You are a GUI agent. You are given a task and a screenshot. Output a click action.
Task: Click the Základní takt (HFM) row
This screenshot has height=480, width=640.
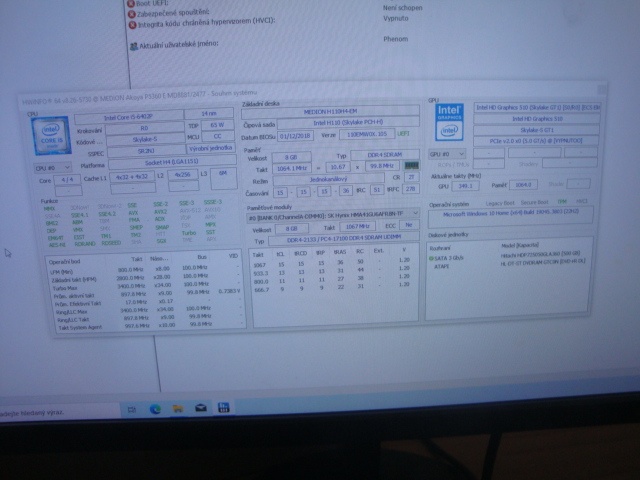[x=146, y=278]
